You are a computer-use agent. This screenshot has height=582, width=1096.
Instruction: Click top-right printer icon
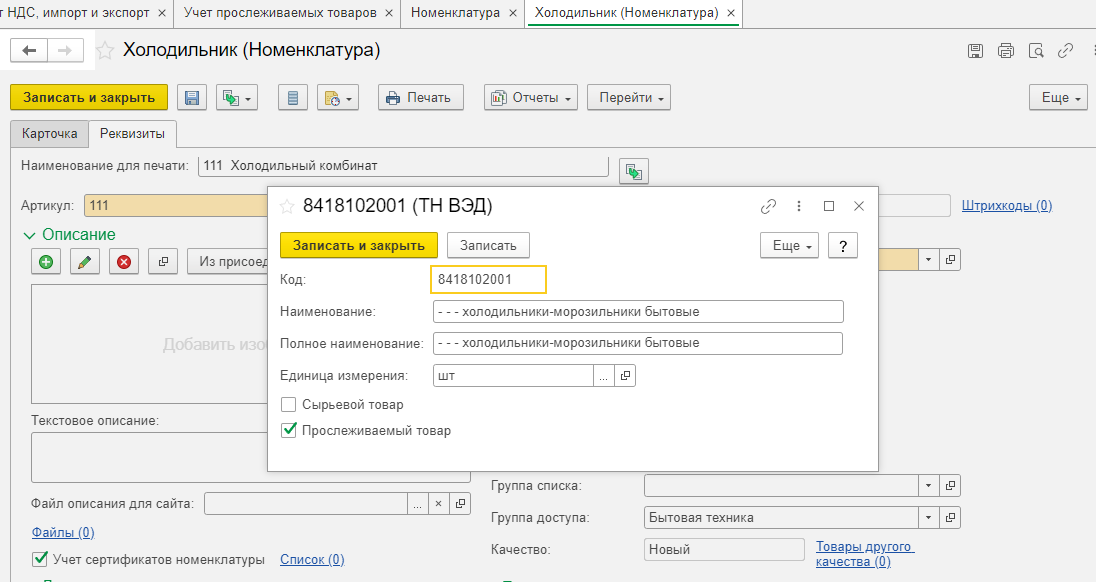(x=1006, y=50)
